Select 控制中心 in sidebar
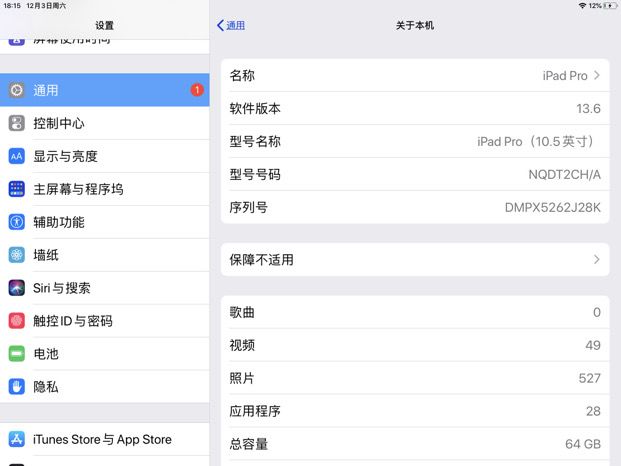The height and width of the screenshot is (466, 621). pyautogui.click(x=105, y=123)
